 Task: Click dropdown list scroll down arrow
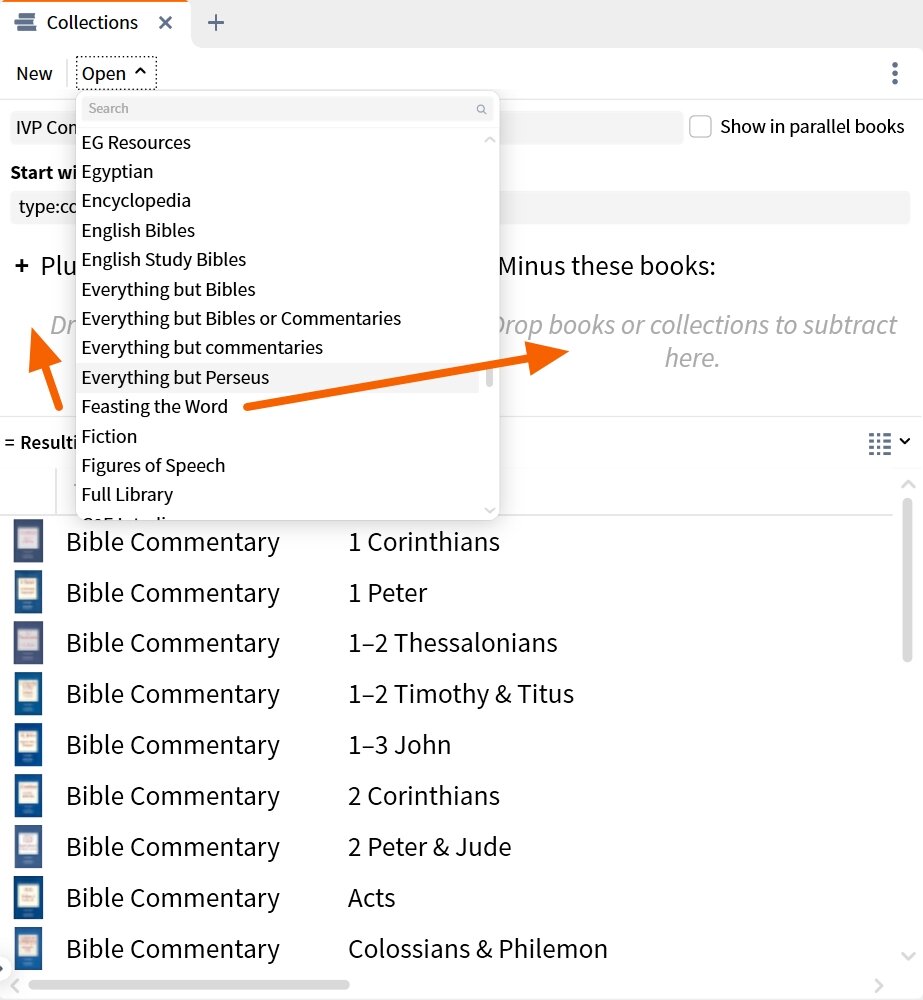pyautogui.click(x=490, y=510)
